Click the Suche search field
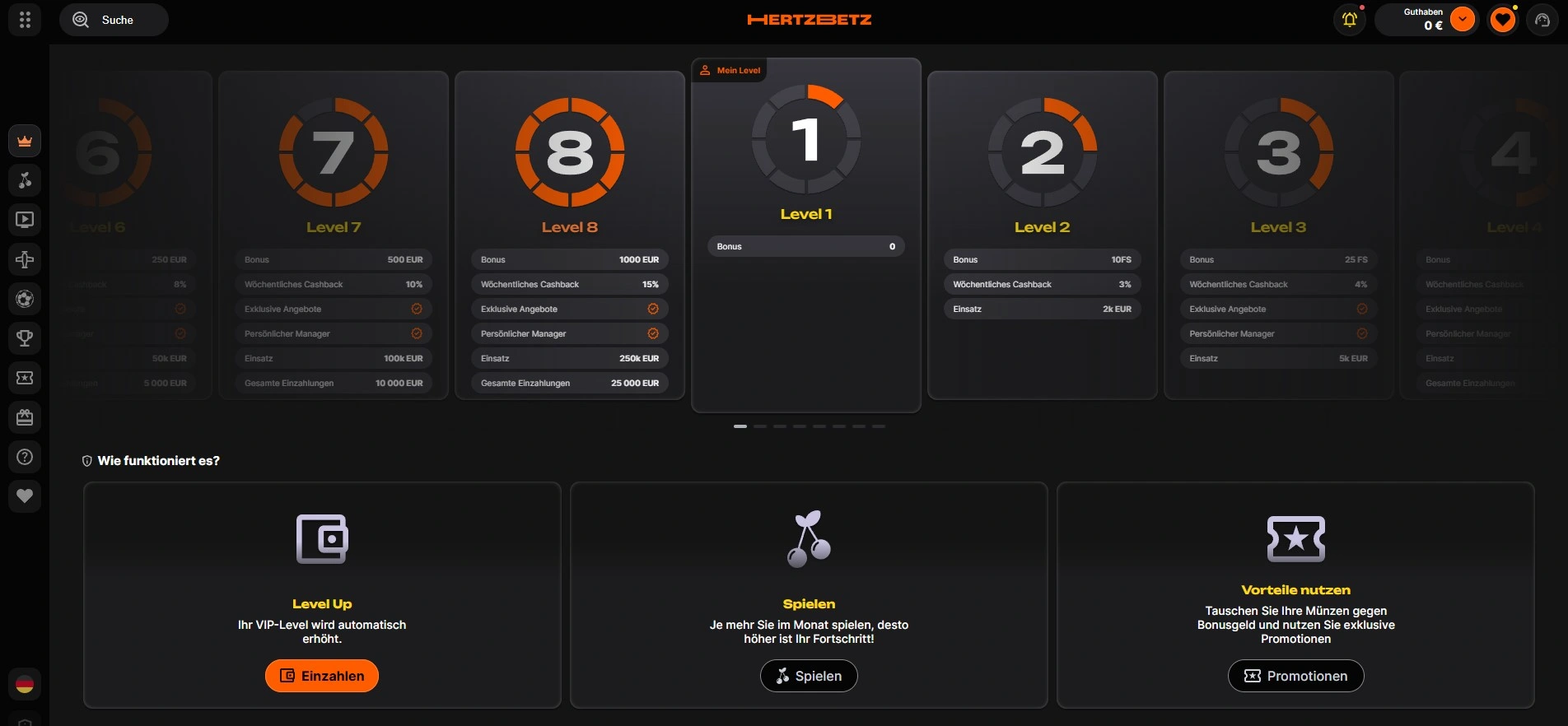 pos(114,20)
